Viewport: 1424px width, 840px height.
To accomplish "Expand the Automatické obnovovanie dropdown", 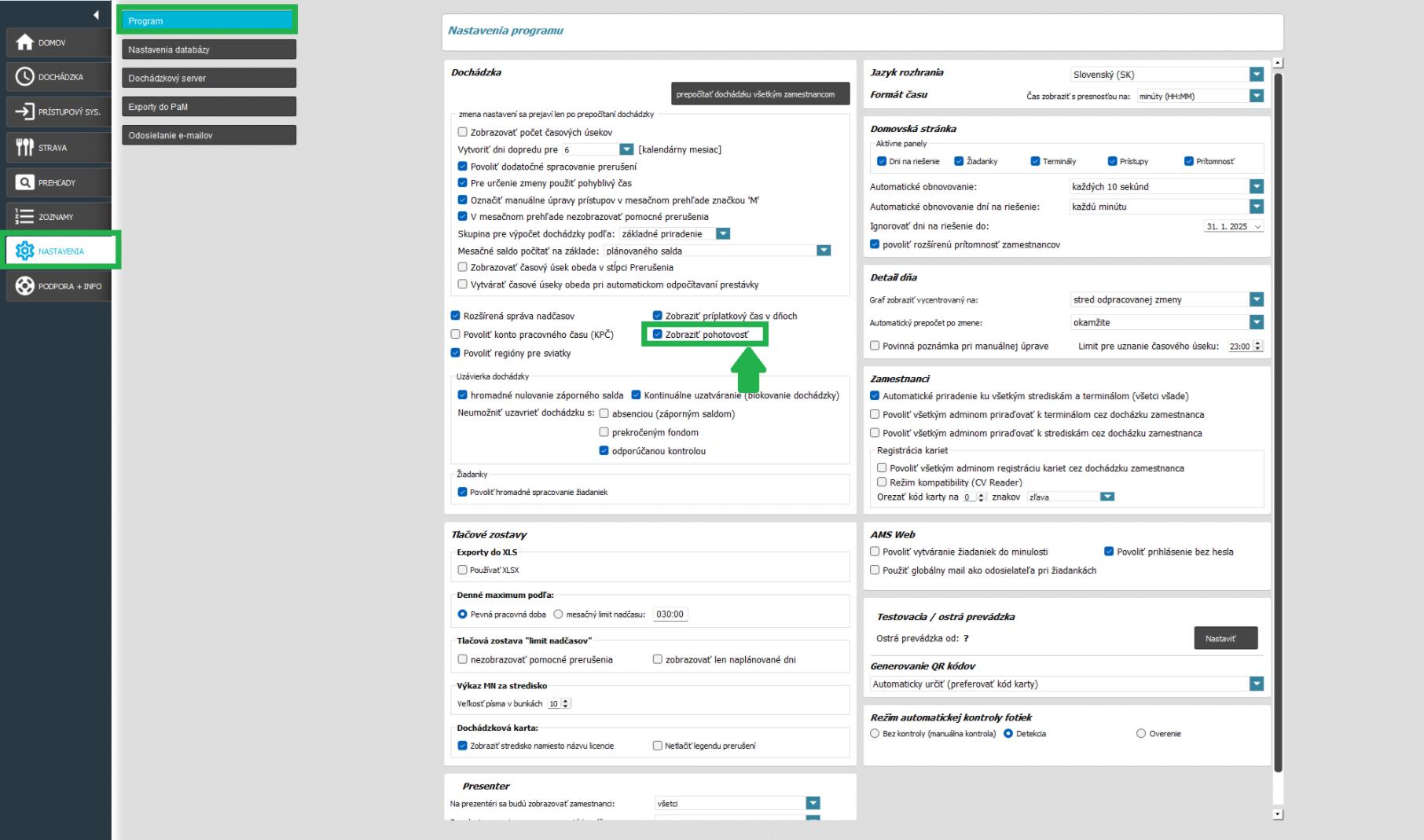I will click(1257, 186).
